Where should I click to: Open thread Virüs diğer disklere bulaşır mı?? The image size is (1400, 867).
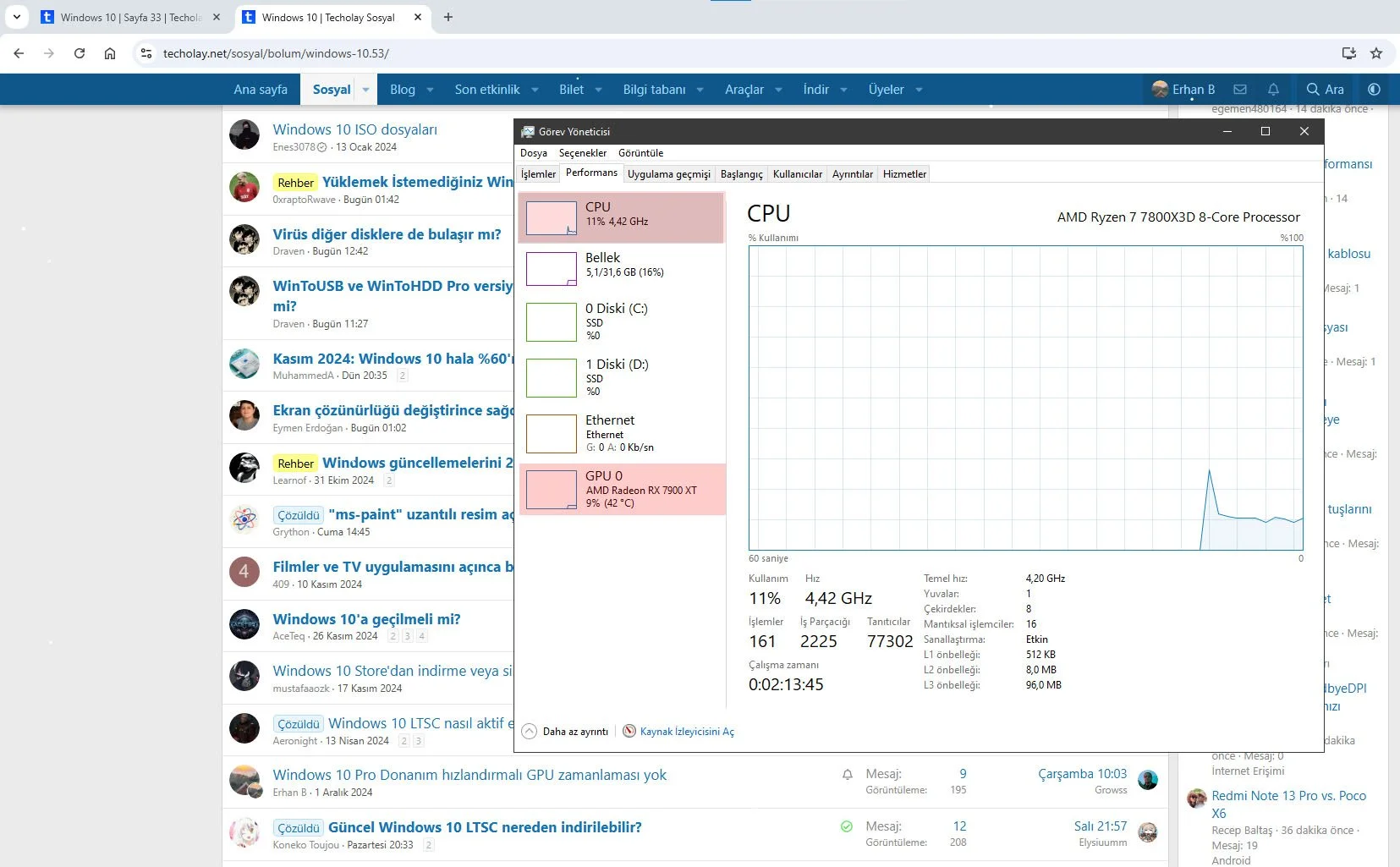pos(387,234)
